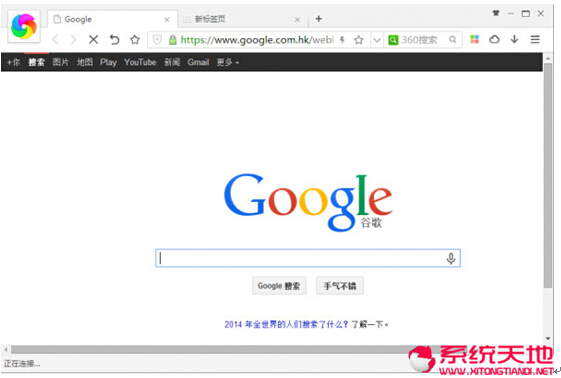Bookmark page with address bar star
This screenshot has width=561, height=378.
tap(358, 40)
